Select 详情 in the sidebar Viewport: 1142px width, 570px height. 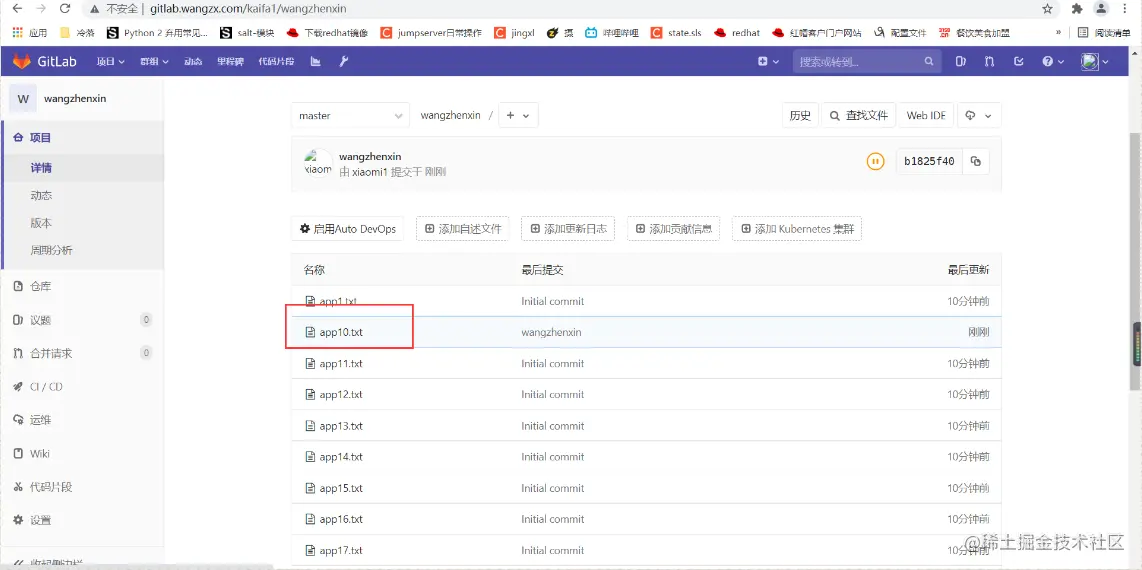[82, 168]
